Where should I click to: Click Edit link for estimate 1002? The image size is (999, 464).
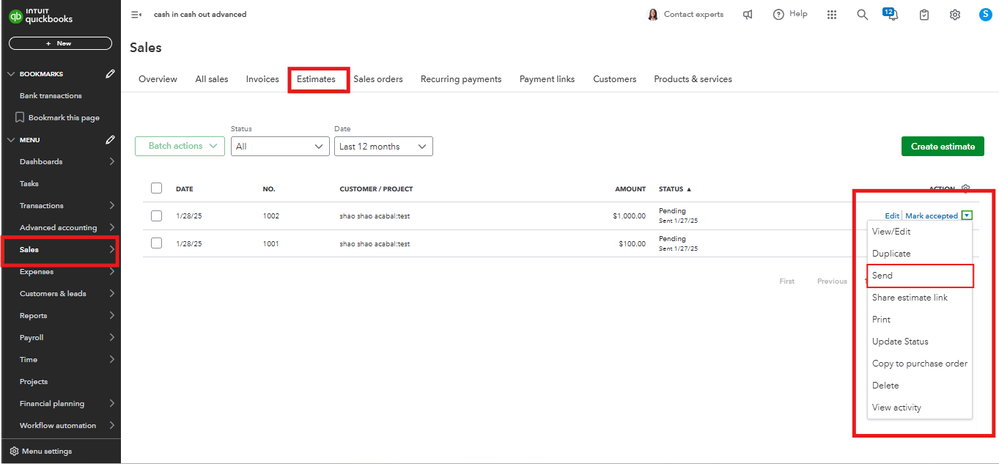[x=892, y=216]
